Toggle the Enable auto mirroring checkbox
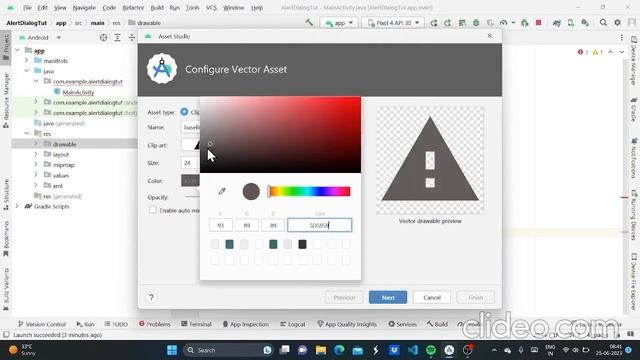Viewport: 640px width, 360px height. coord(153,210)
